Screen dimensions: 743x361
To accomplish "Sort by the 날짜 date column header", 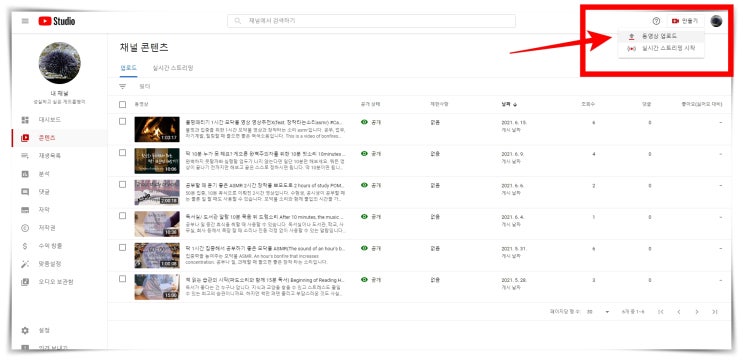I will (509, 104).
